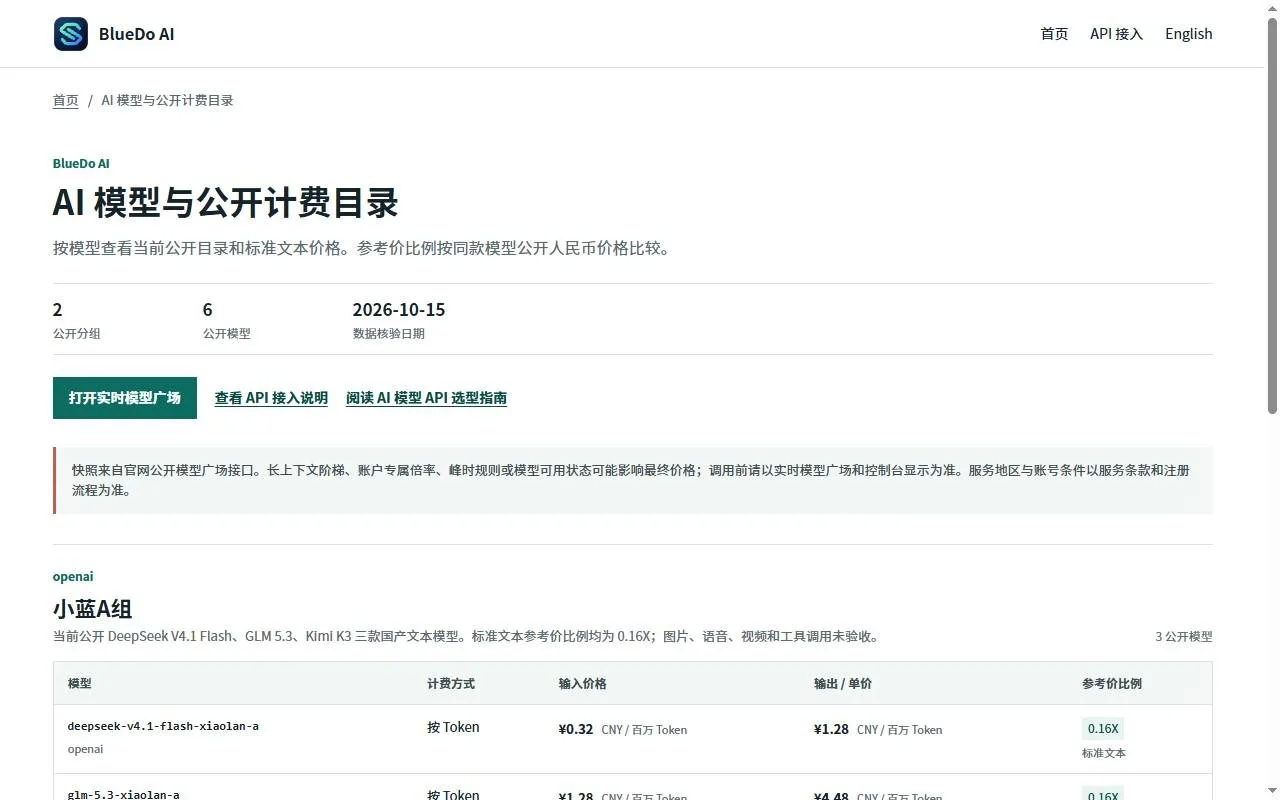Image resolution: width=1280 pixels, height=800 pixels.
Task: Click the 按 Token billing cell in the deepseek row
Action: tap(453, 727)
